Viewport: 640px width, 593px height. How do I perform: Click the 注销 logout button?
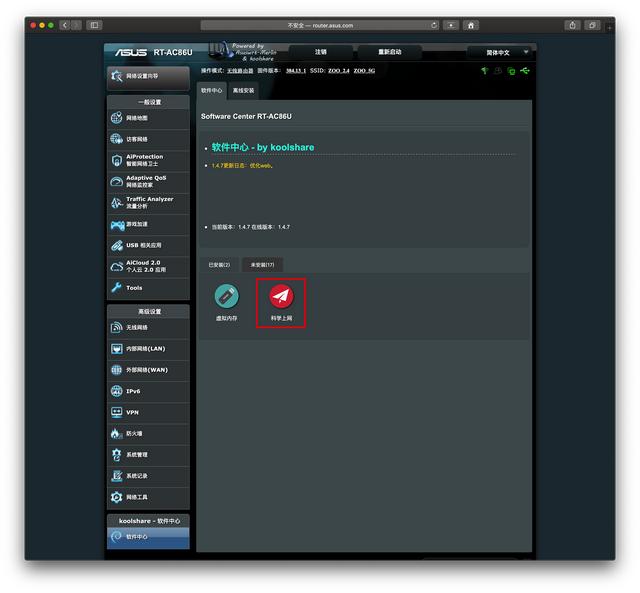click(321, 52)
